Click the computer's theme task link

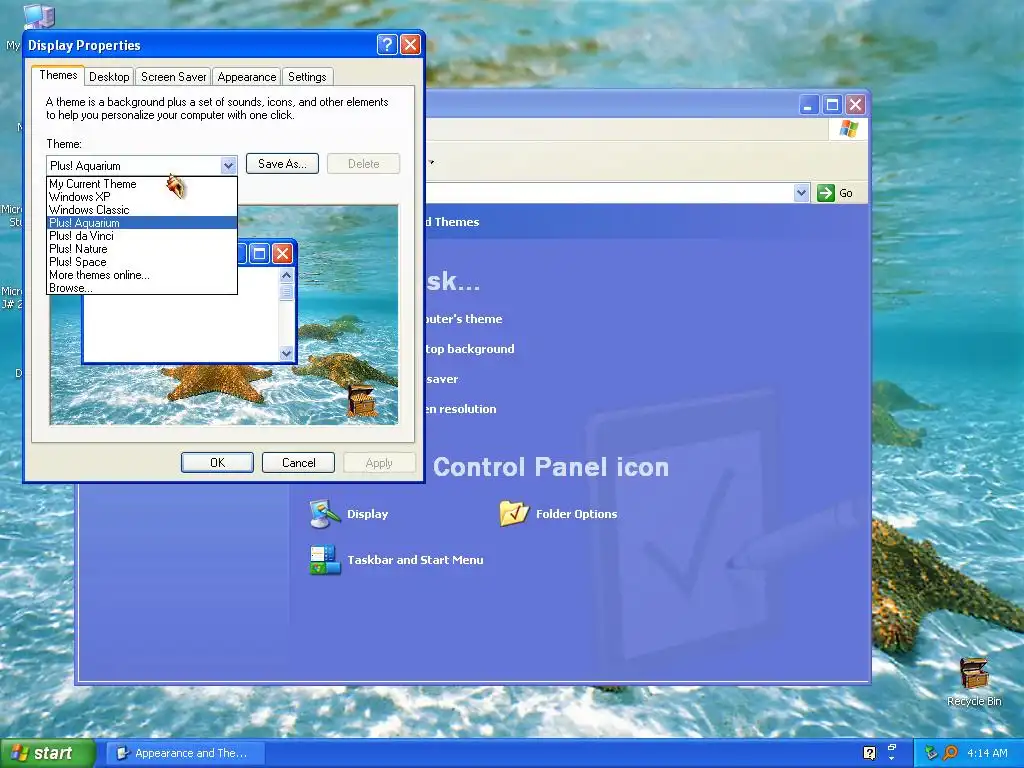point(464,319)
